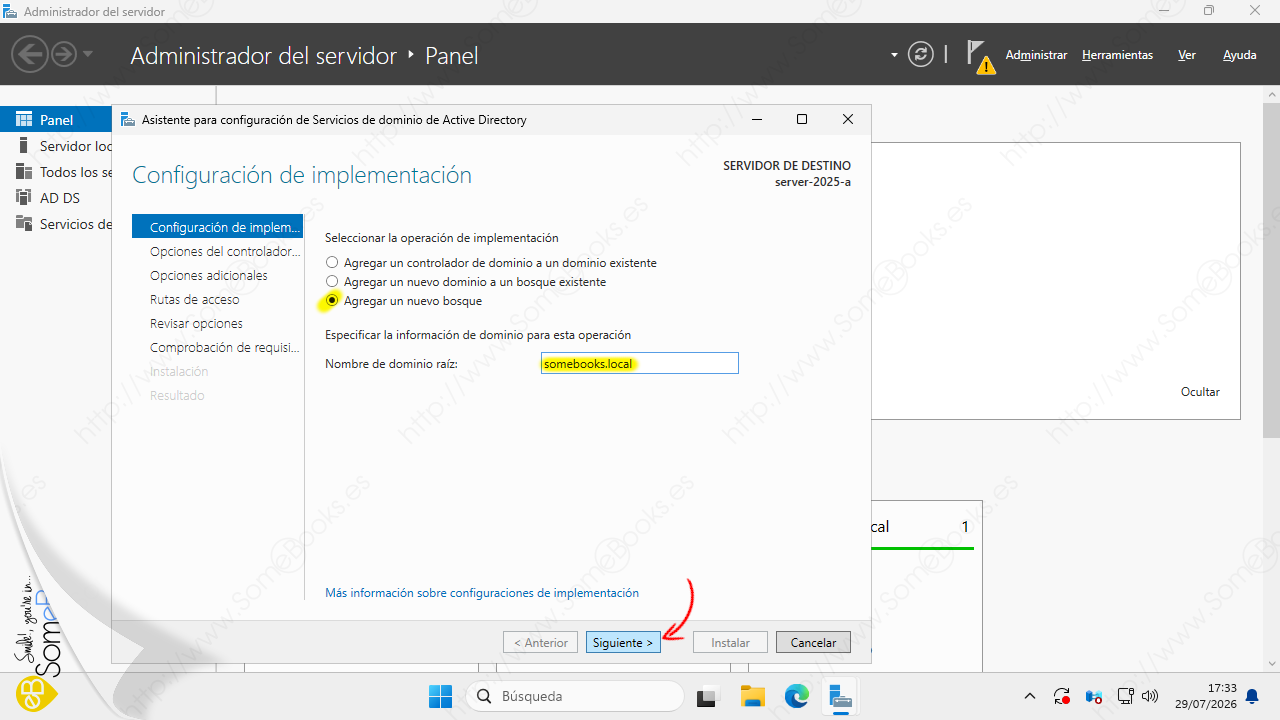Show hidden system tray icons chevron

pyautogui.click(x=1030, y=696)
